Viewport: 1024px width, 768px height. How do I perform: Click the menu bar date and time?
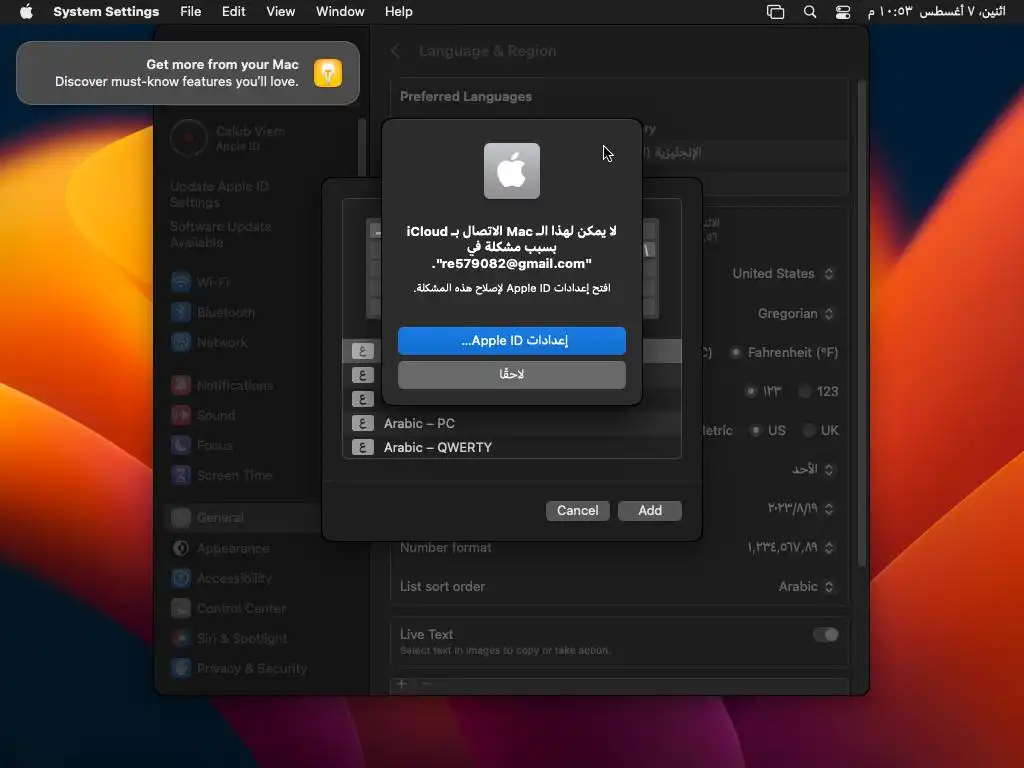(936, 12)
